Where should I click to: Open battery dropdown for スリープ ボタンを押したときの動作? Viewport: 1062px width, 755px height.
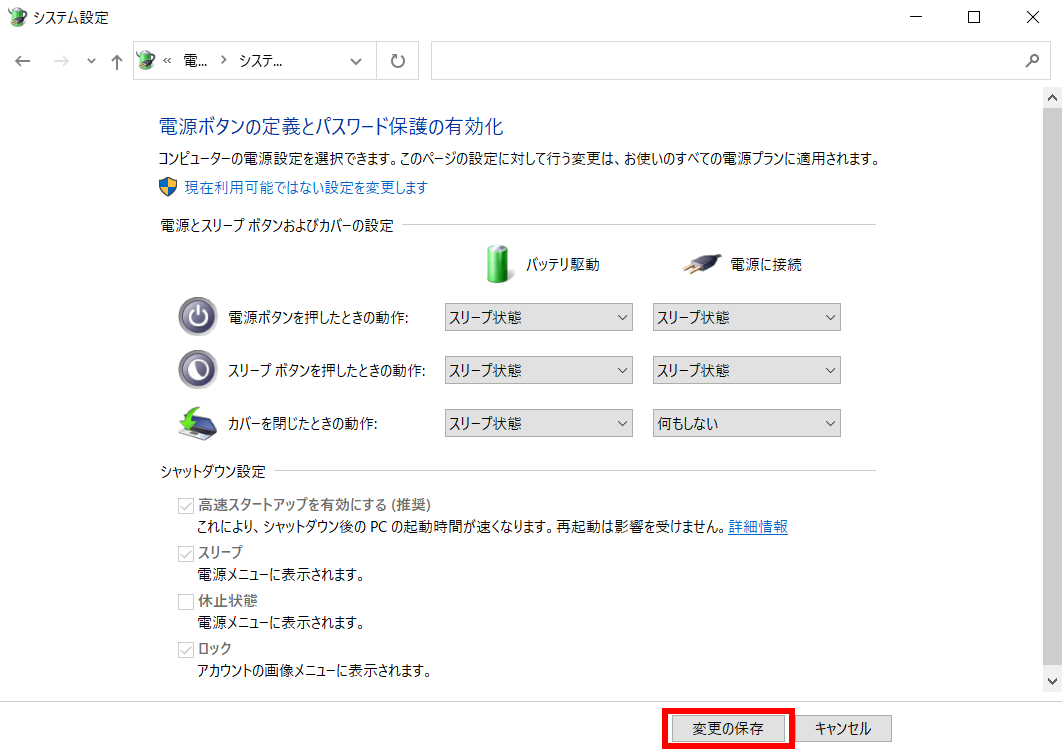(538, 370)
